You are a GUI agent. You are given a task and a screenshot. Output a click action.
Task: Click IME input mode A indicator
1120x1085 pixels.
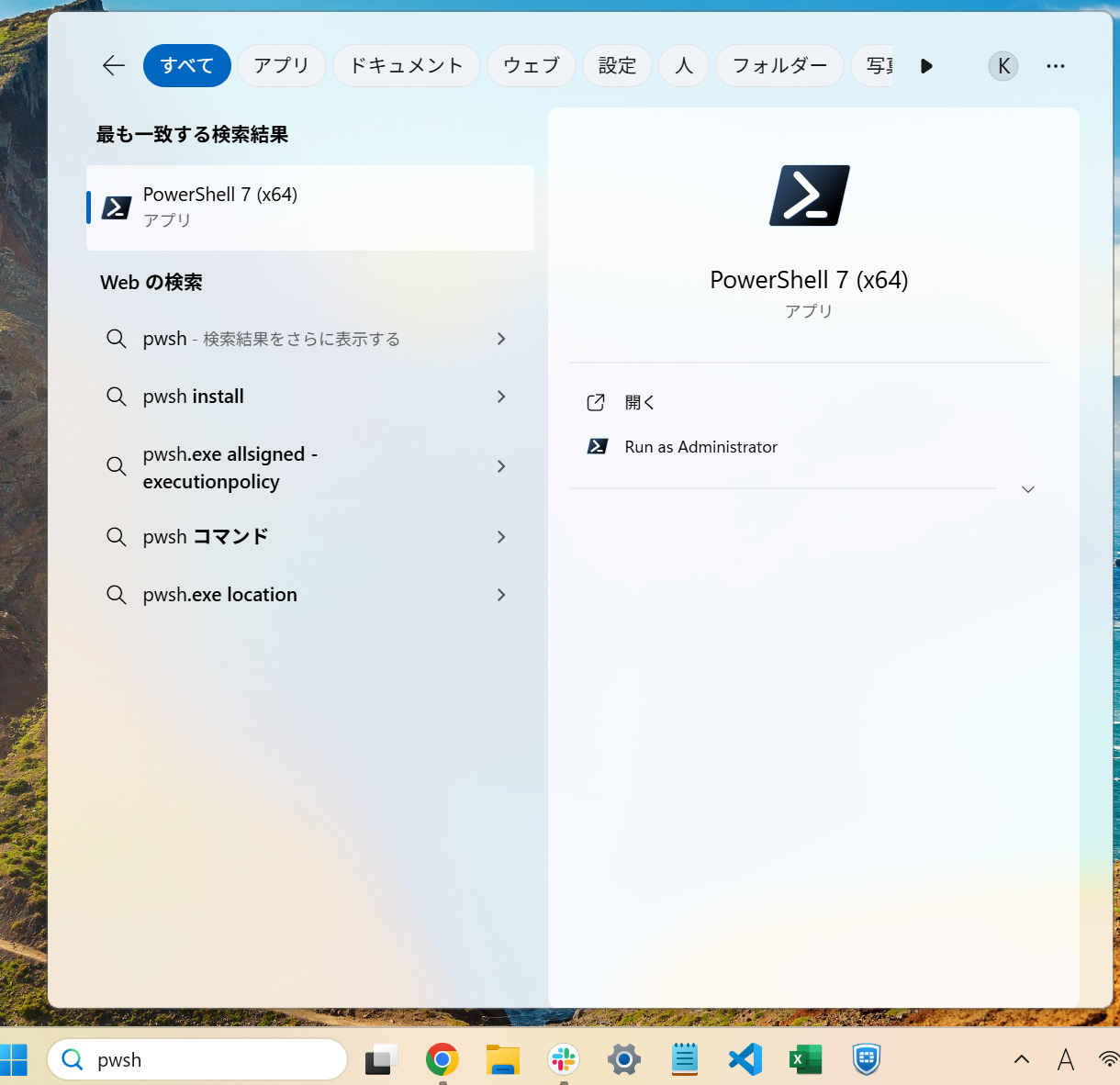coord(1066,1060)
